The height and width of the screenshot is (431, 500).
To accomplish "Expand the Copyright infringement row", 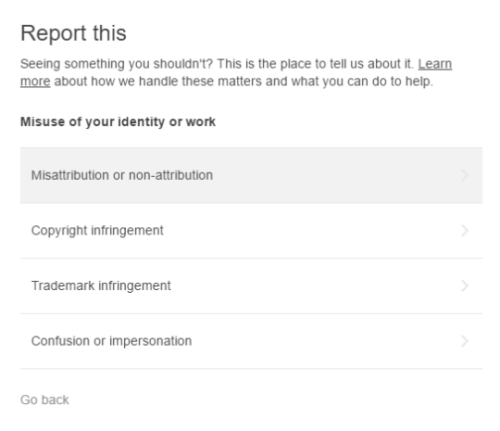I will click(x=251, y=231).
